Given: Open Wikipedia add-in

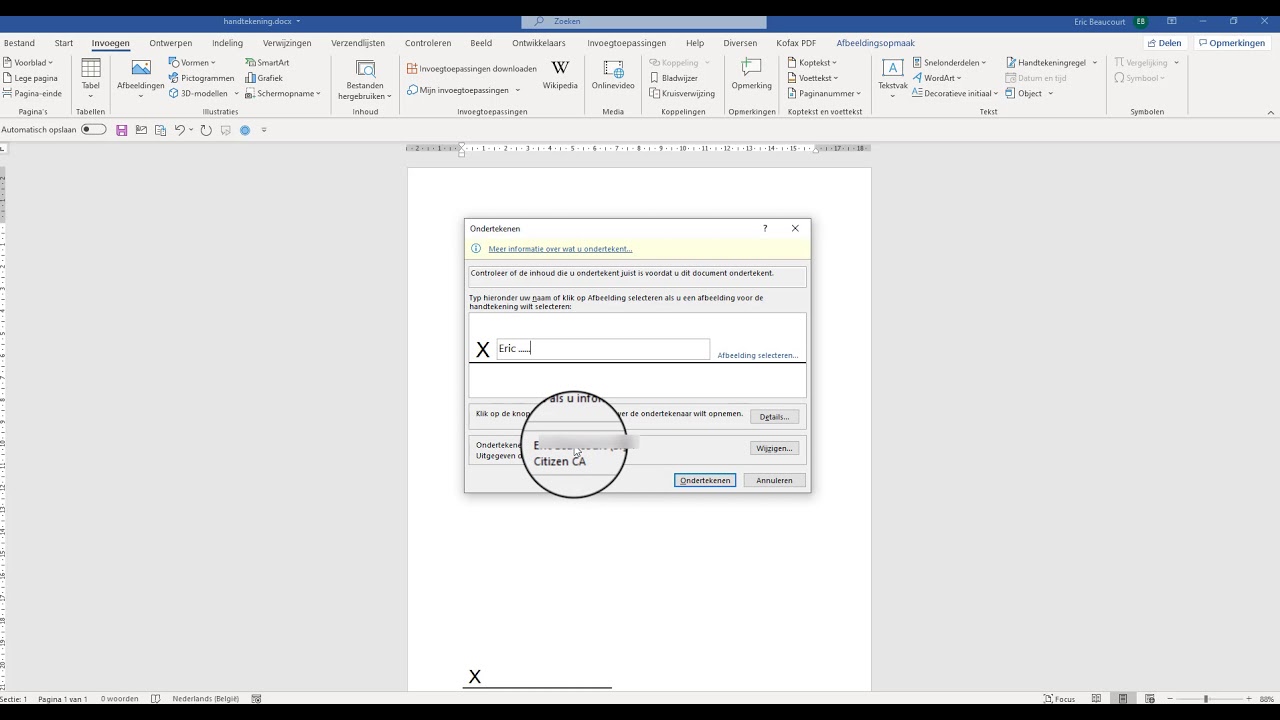Looking at the screenshot, I should [560, 75].
